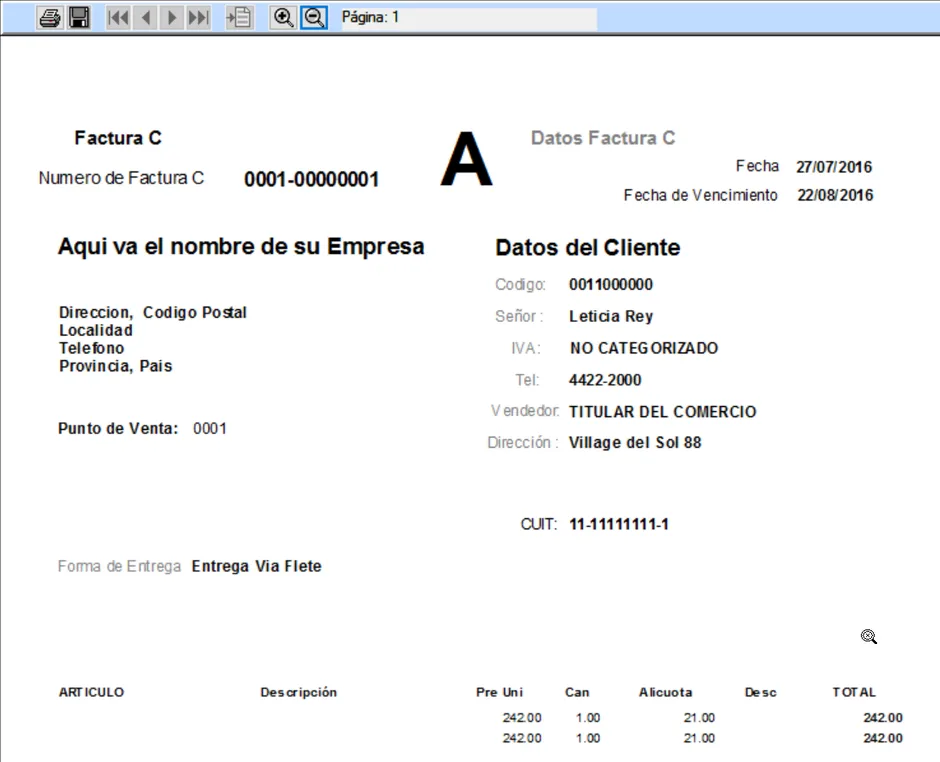Image resolution: width=940 pixels, height=762 pixels.
Task: Click the Pre Uni column header
Action: tap(499, 692)
